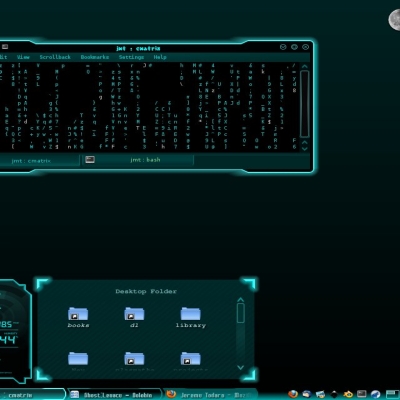Open the library folder
Image resolution: width=400 pixels, height=400 pixels.
tap(191, 318)
